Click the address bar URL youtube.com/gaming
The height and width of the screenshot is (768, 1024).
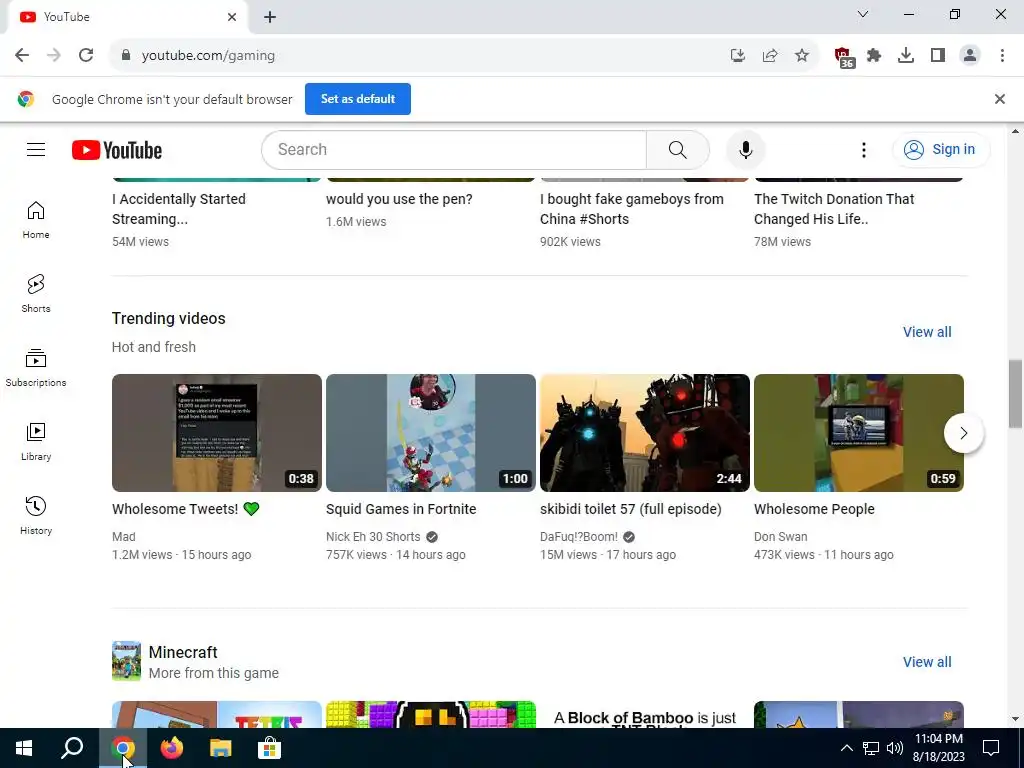coord(208,56)
